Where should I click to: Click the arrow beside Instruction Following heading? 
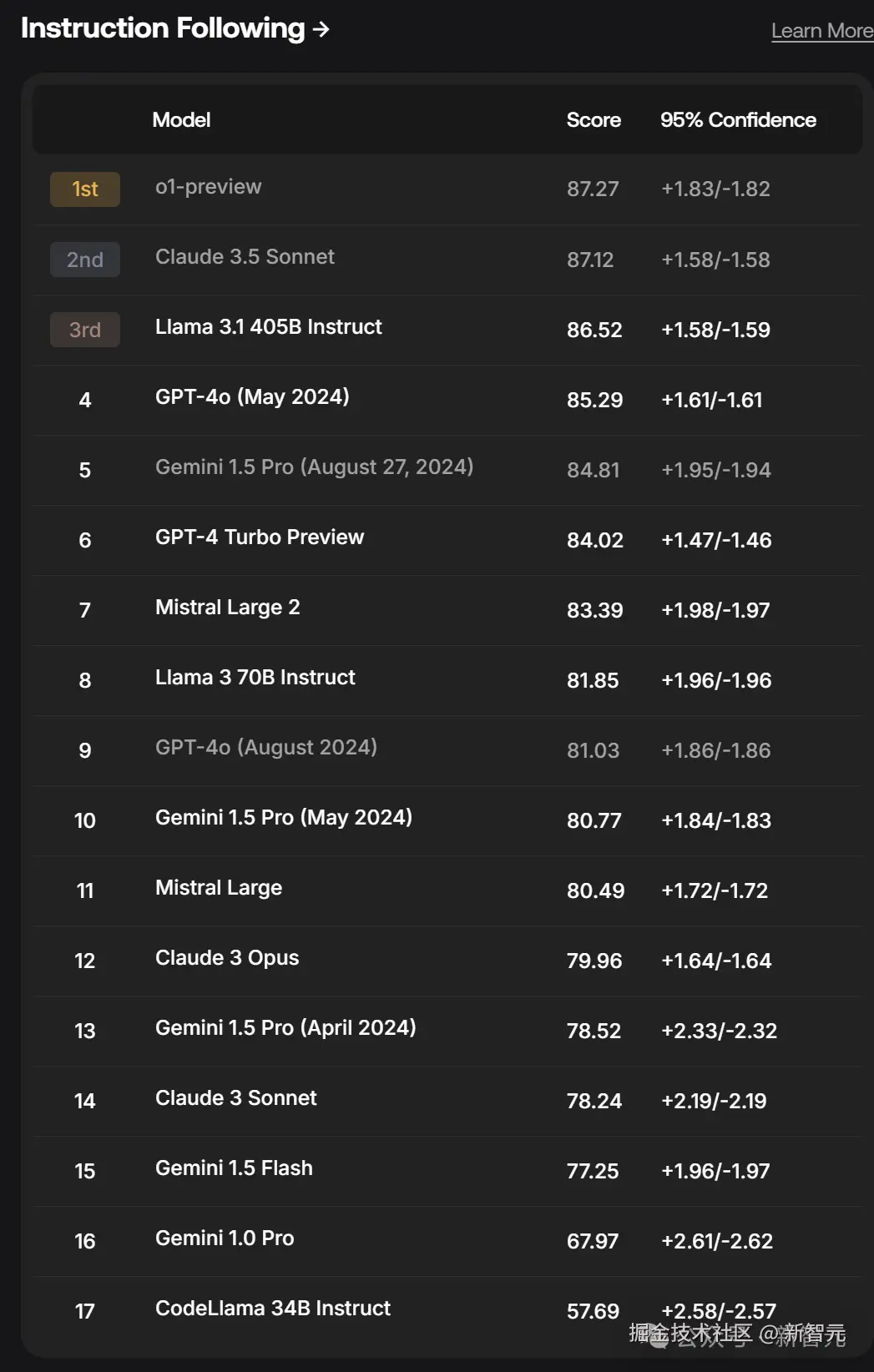click(x=321, y=30)
